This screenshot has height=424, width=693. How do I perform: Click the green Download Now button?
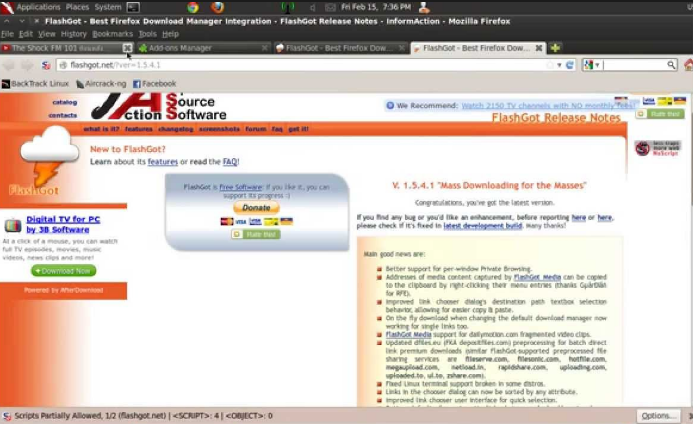pyautogui.click(x=64, y=271)
